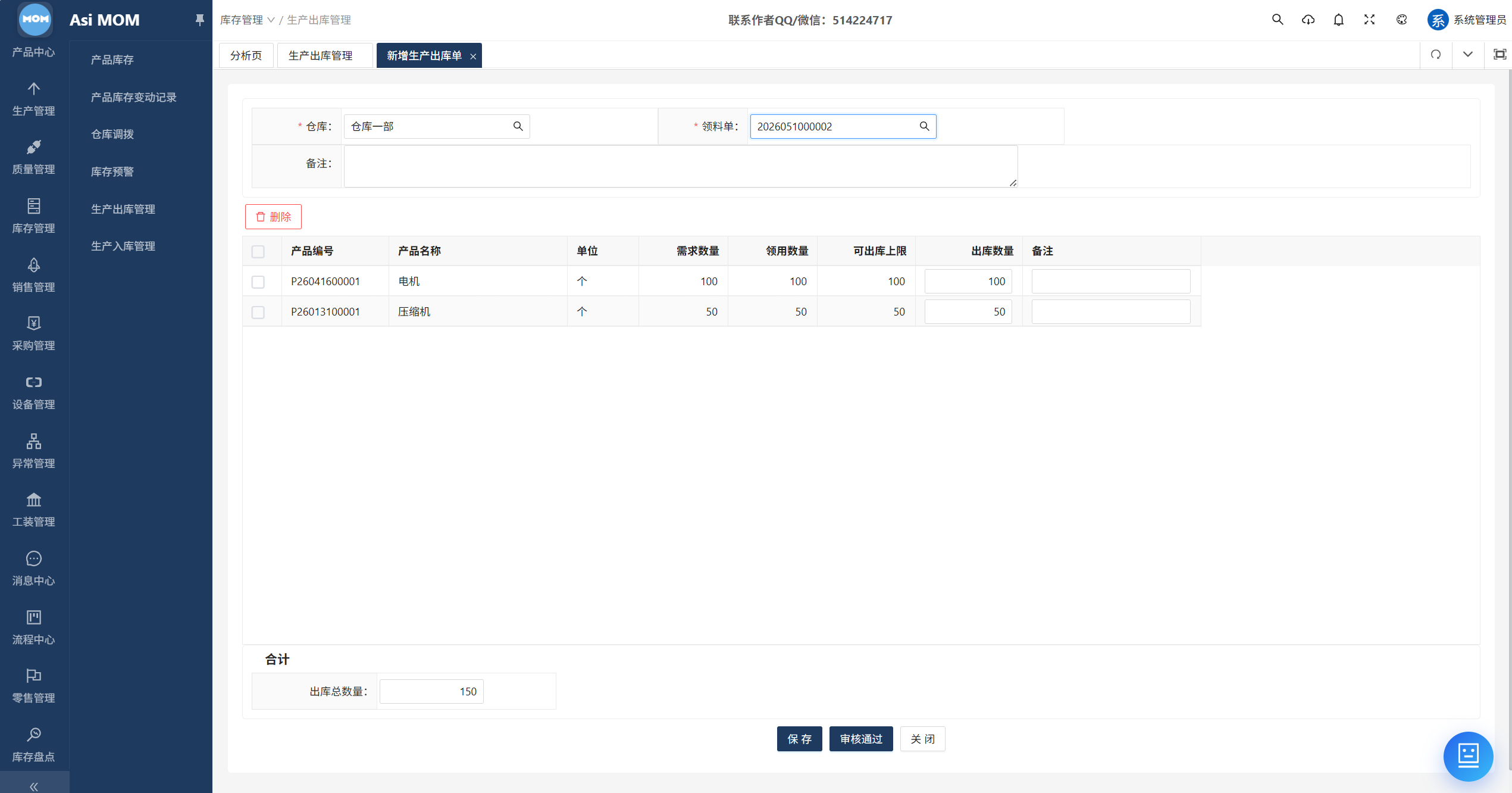
Task: Click the system administrator avatar
Action: (1438, 20)
